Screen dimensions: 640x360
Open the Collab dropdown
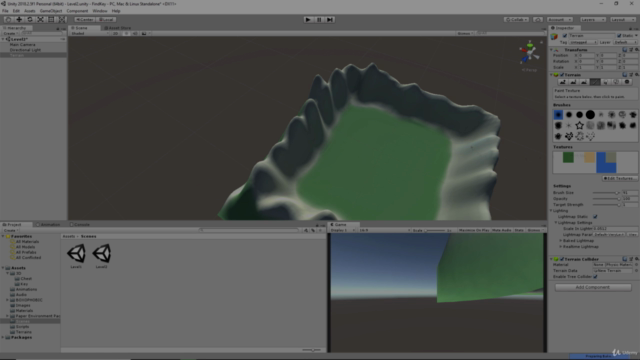[x=516, y=20]
